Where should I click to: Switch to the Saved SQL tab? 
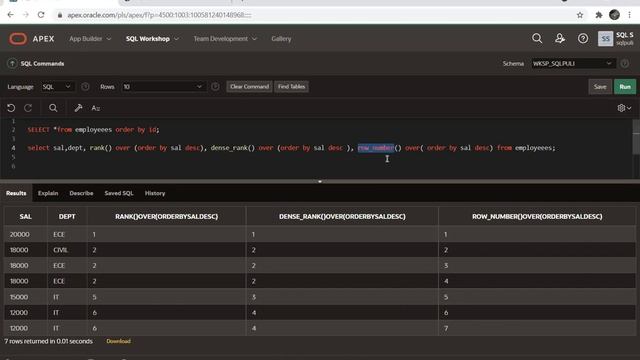click(119, 193)
